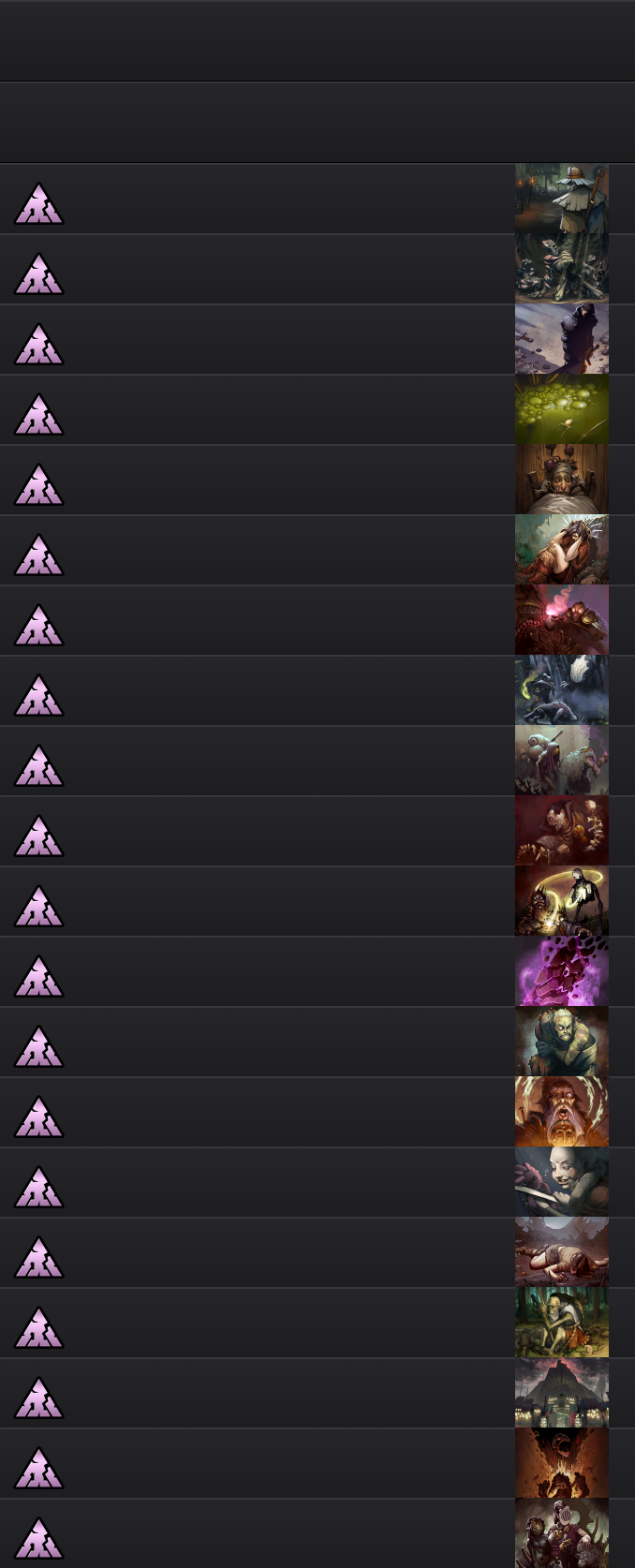Viewport: 635px width, 1568px height.
Task: Open the fallen body on ground thumbnail
Action: (x=562, y=1252)
